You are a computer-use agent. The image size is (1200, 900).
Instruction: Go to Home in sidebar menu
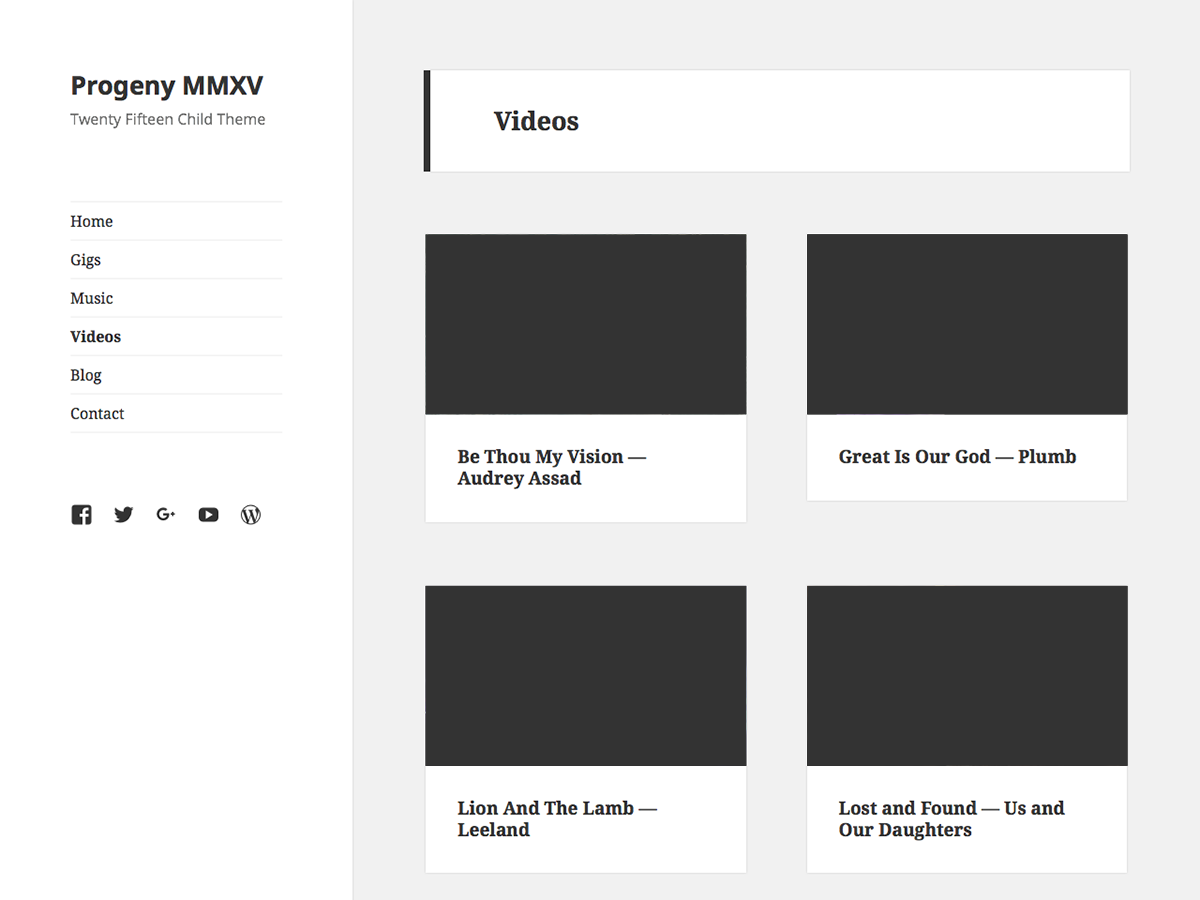91,221
